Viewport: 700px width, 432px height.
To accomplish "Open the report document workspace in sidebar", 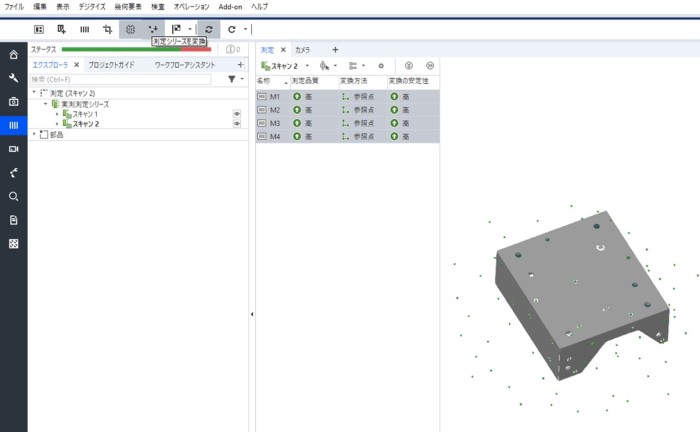I will [14, 220].
